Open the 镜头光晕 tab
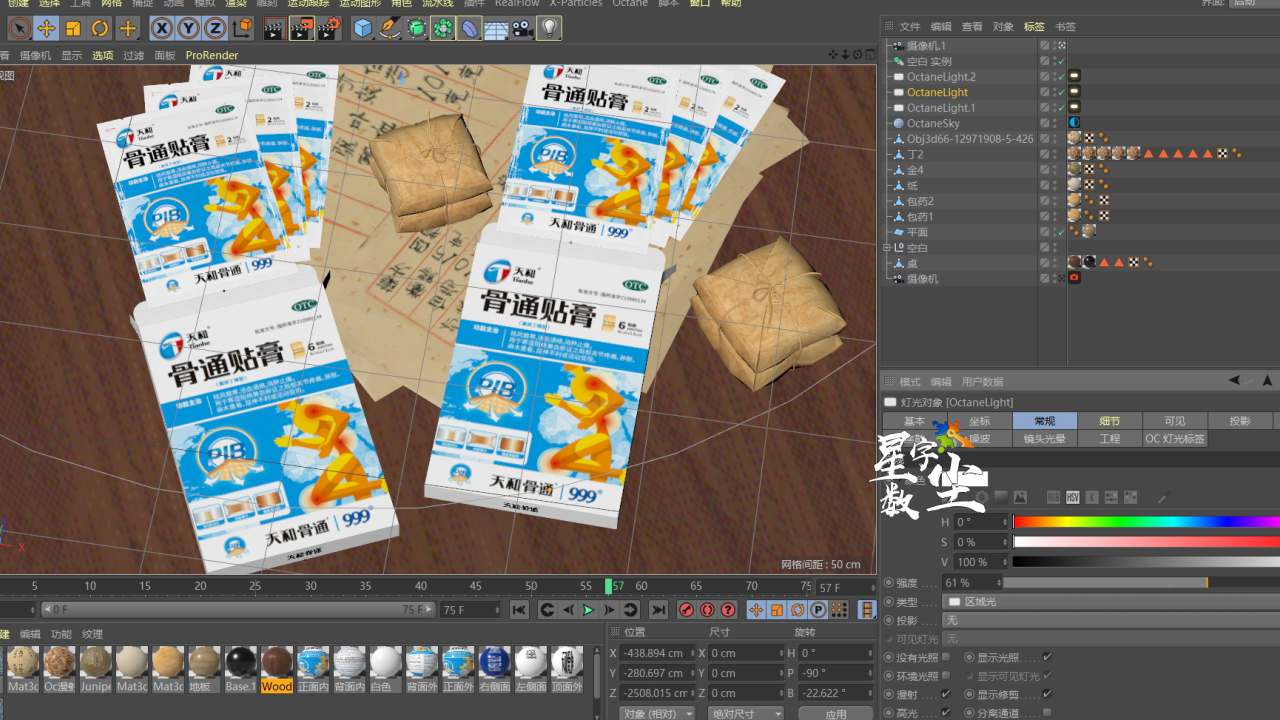This screenshot has height=720, width=1280. pos(1045,439)
